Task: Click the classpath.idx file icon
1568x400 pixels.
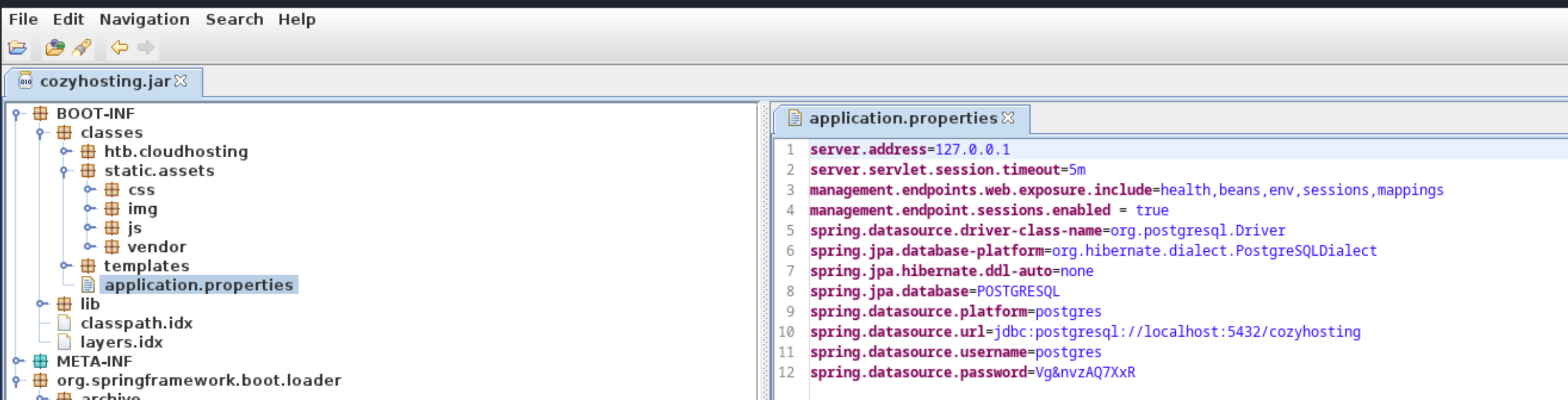Action: [x=64, y=323]
